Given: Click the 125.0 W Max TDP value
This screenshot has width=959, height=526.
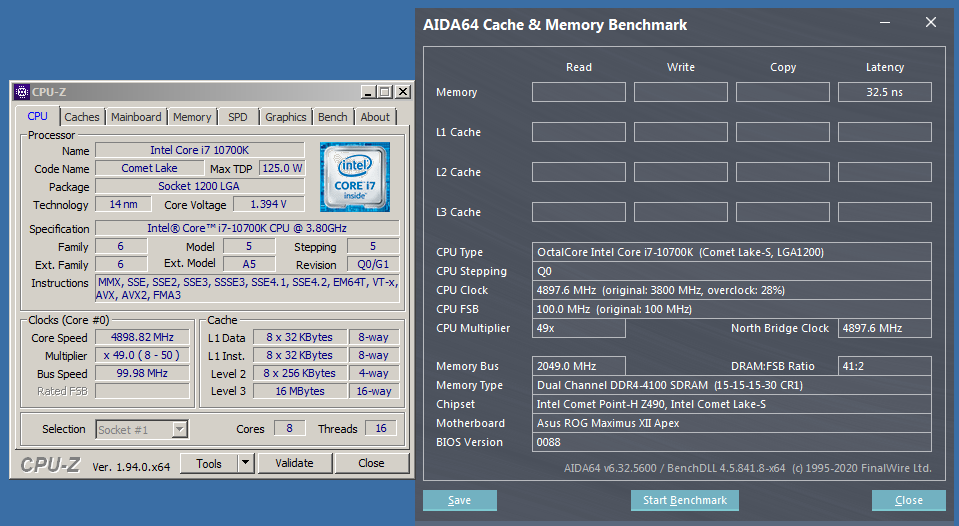Looking at the screenshot, I should (x=282, y=168).
